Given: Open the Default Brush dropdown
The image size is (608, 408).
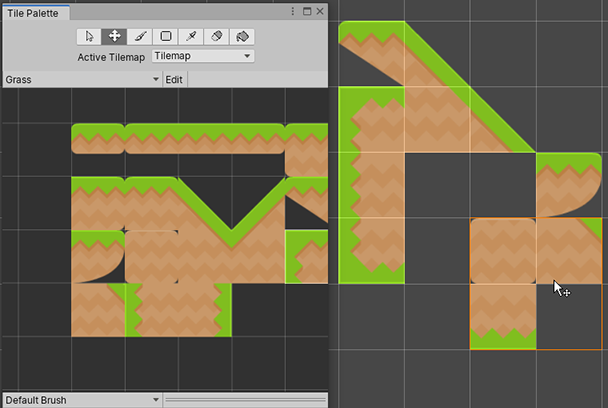Looking at the screenshot, I should pos(81,400).
